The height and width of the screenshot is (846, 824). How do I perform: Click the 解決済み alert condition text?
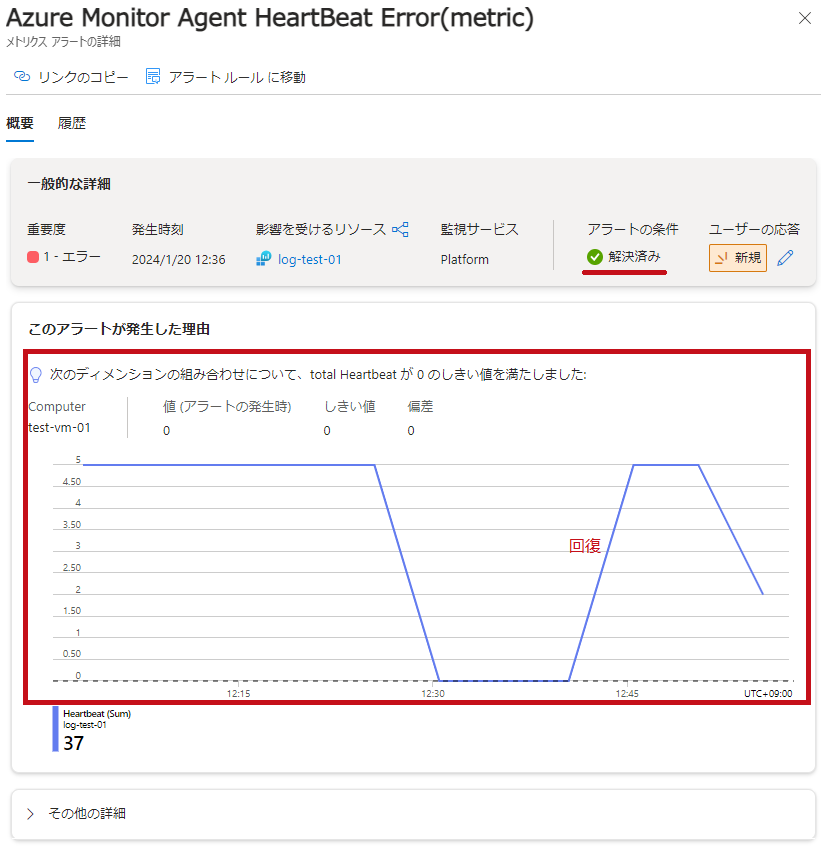tap(634, 257)
